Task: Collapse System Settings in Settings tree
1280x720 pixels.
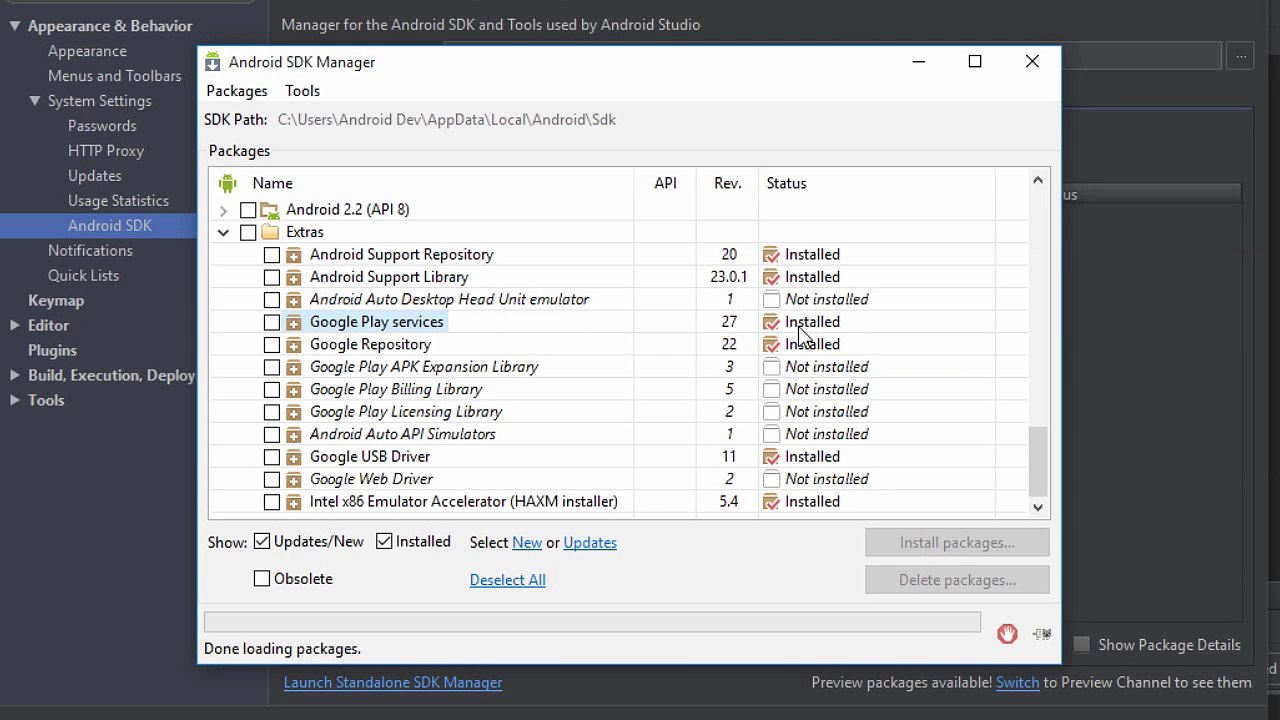Action: [35, 101]
